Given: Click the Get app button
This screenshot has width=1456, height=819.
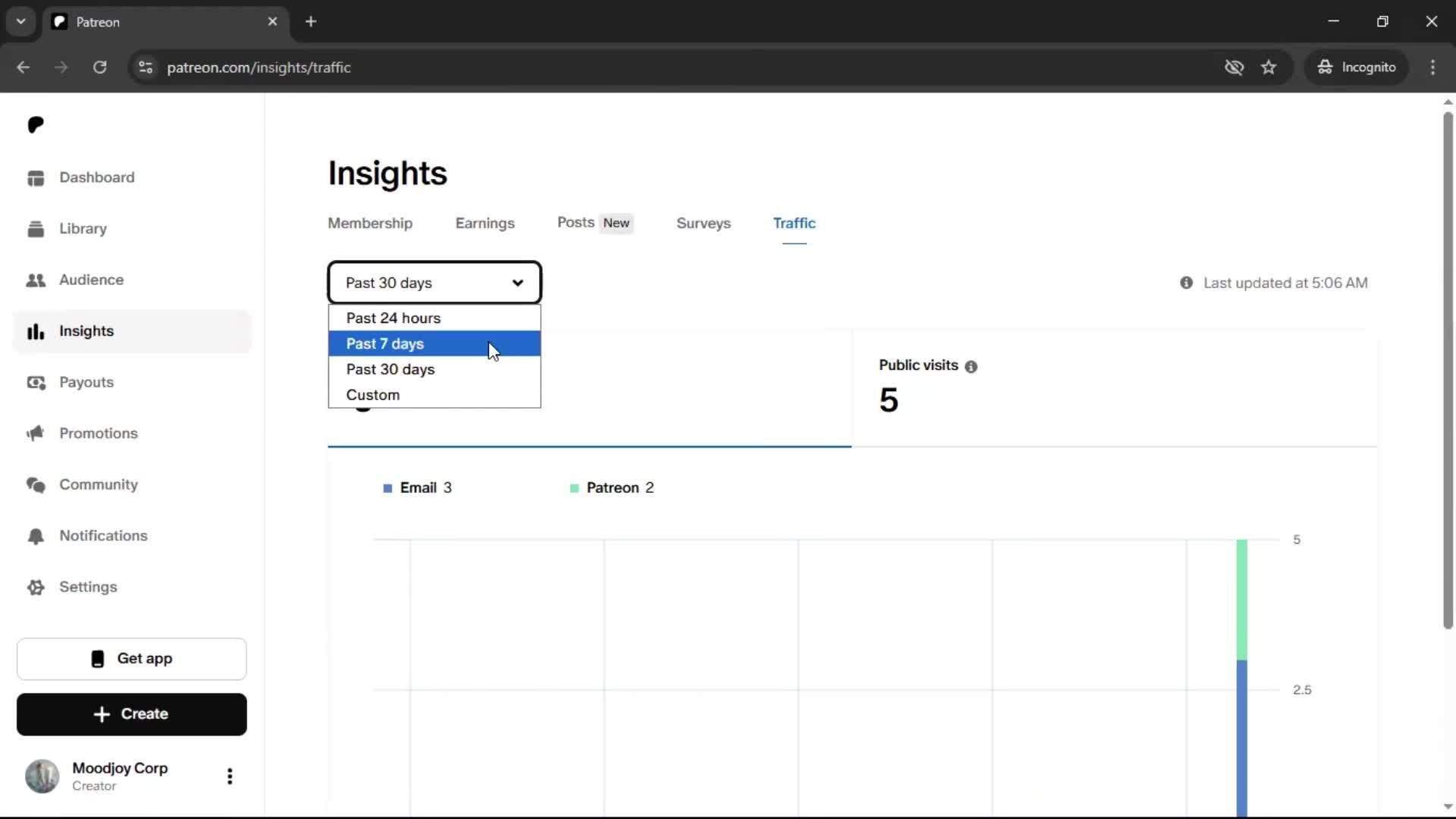Looking at the screenshot, I should point(132,659).
